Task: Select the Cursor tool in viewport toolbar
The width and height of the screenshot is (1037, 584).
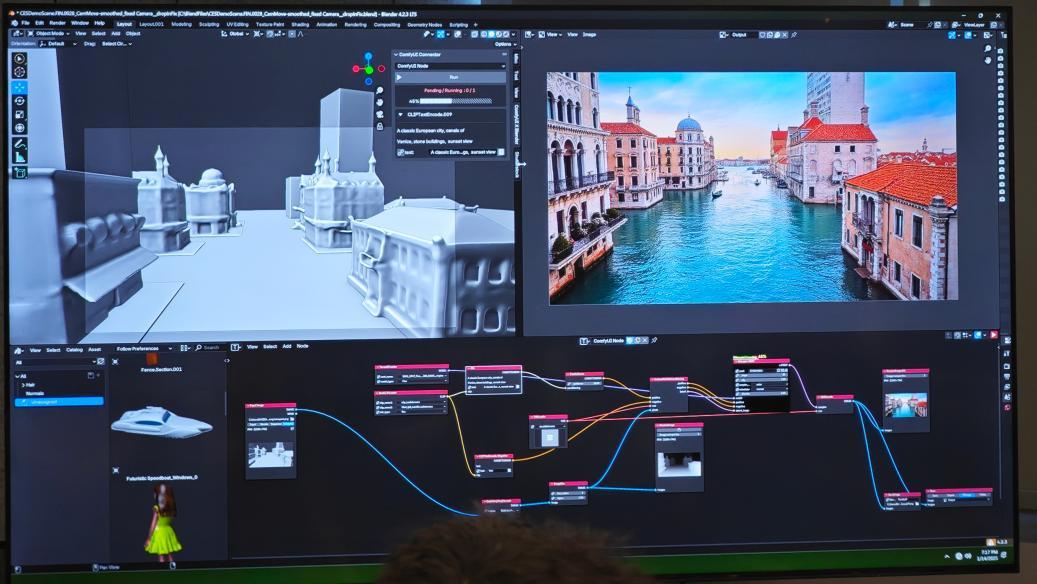Action: point(20,72)
